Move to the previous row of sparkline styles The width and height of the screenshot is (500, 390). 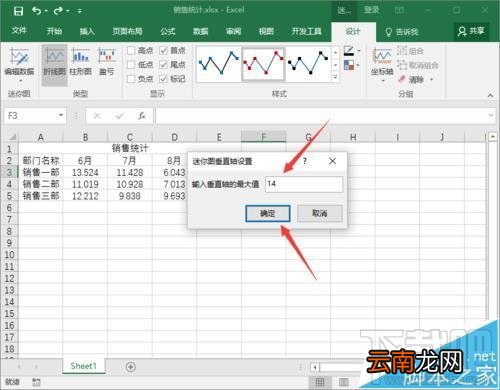pos(335,53)
